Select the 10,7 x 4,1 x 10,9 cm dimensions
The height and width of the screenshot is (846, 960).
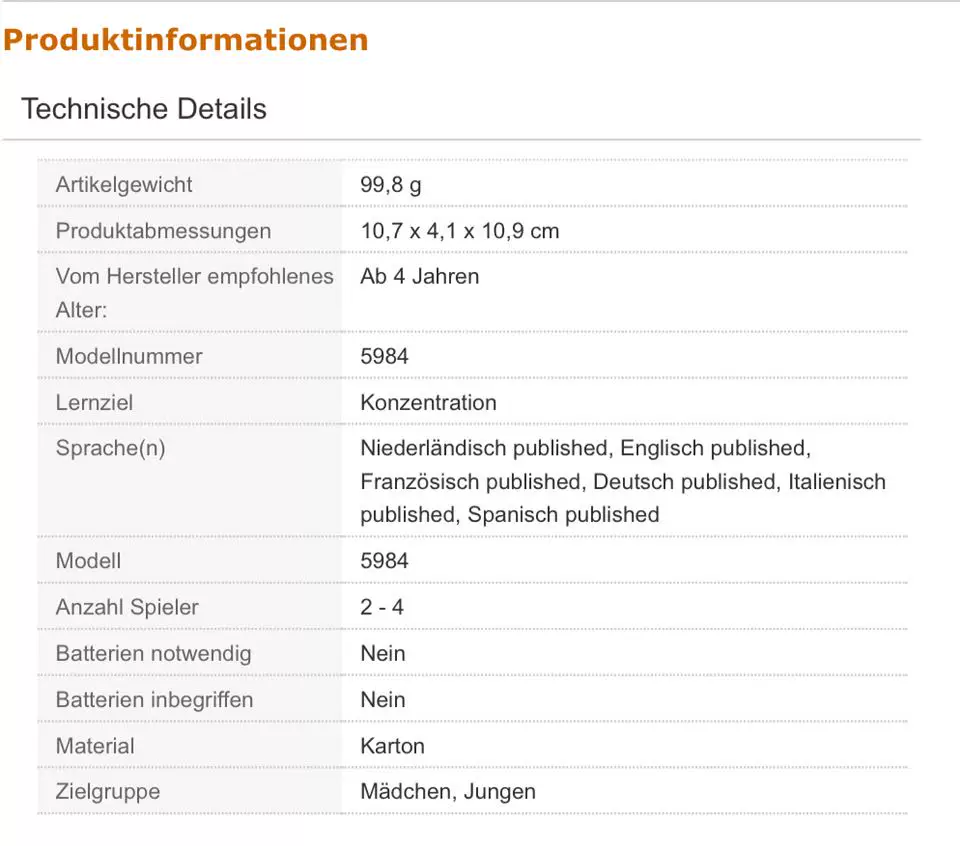[460, 231]
